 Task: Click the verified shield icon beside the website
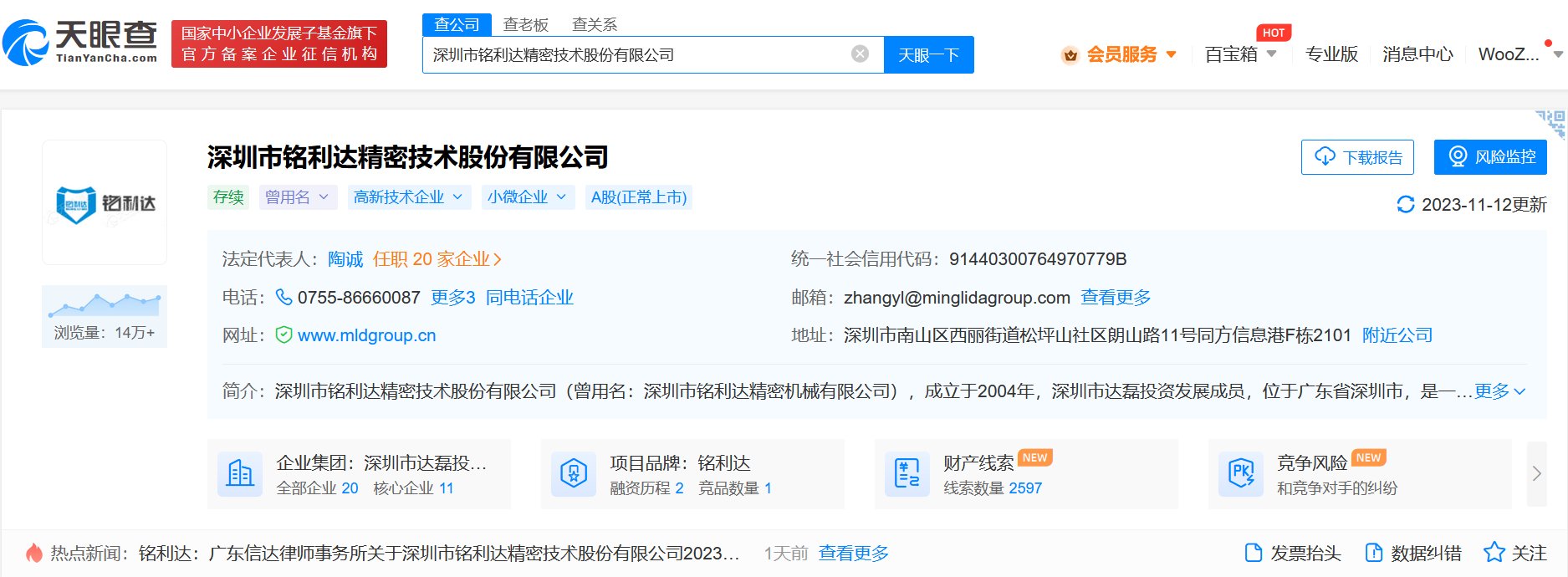point(284,335)
